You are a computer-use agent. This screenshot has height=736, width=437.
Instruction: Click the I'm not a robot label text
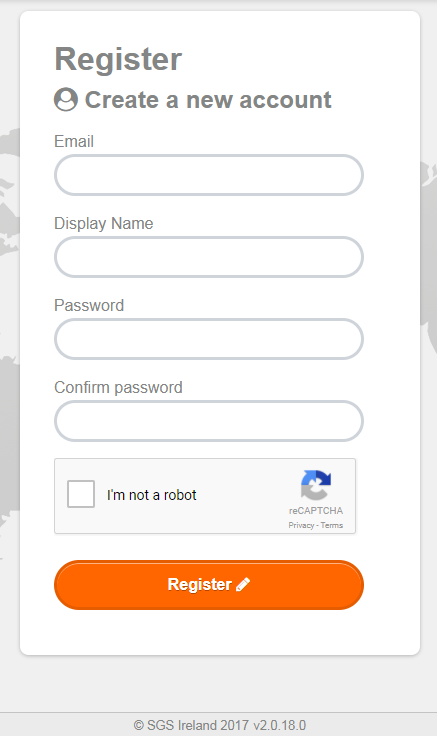click(152, 495)
